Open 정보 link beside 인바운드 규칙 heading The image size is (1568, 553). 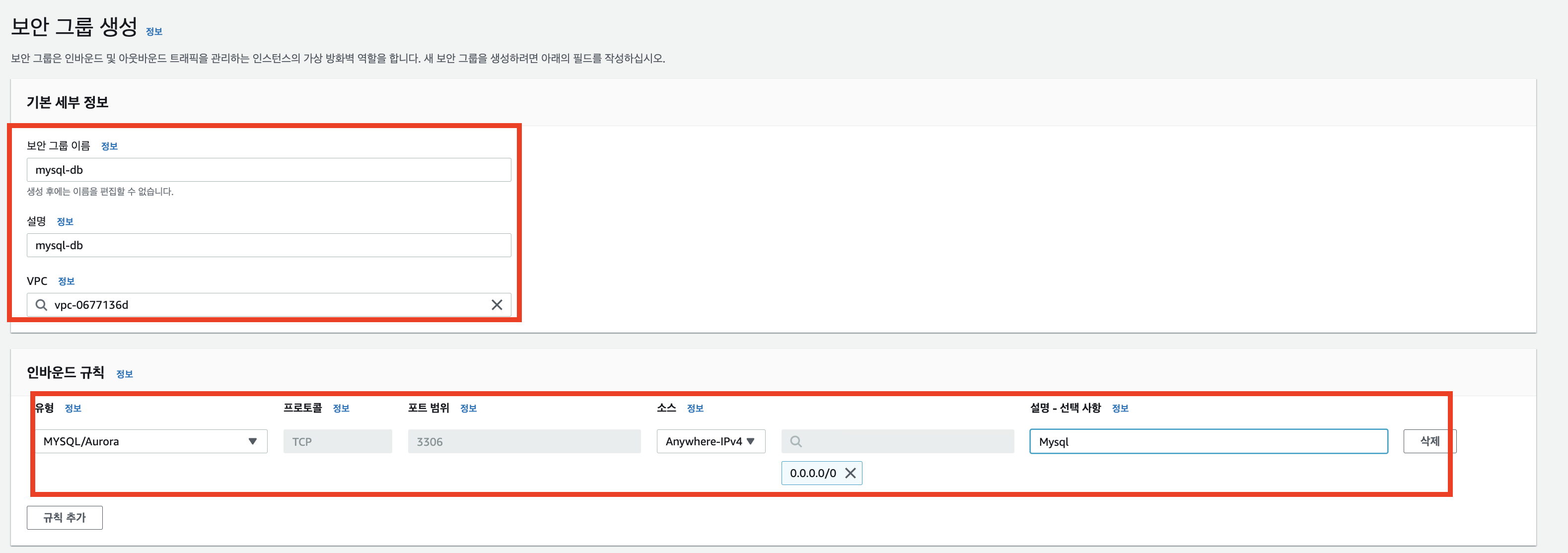(125, 374)
